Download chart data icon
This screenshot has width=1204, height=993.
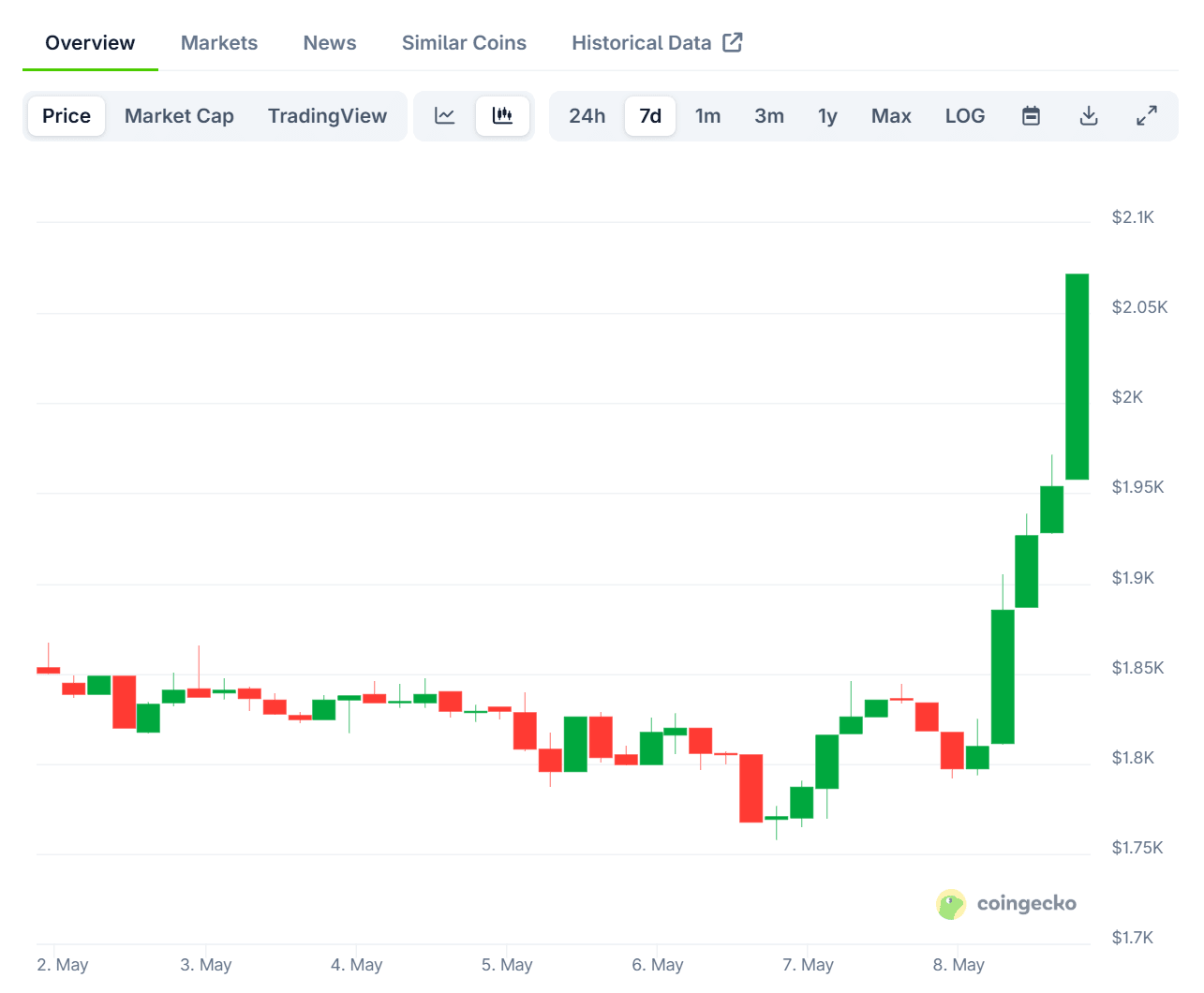[1089, 116]
